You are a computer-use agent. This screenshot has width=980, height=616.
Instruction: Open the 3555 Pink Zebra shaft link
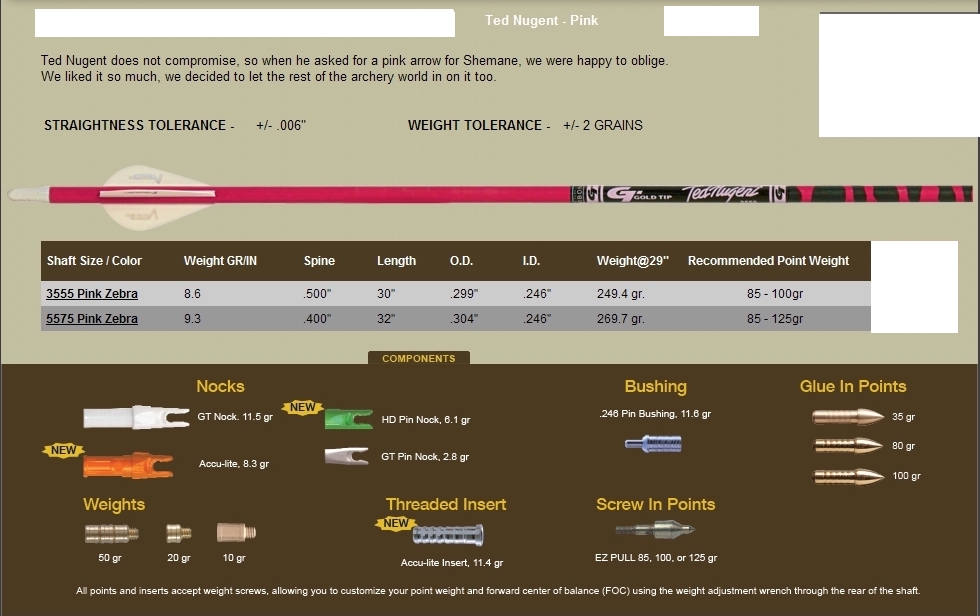(x=92, y=294)
